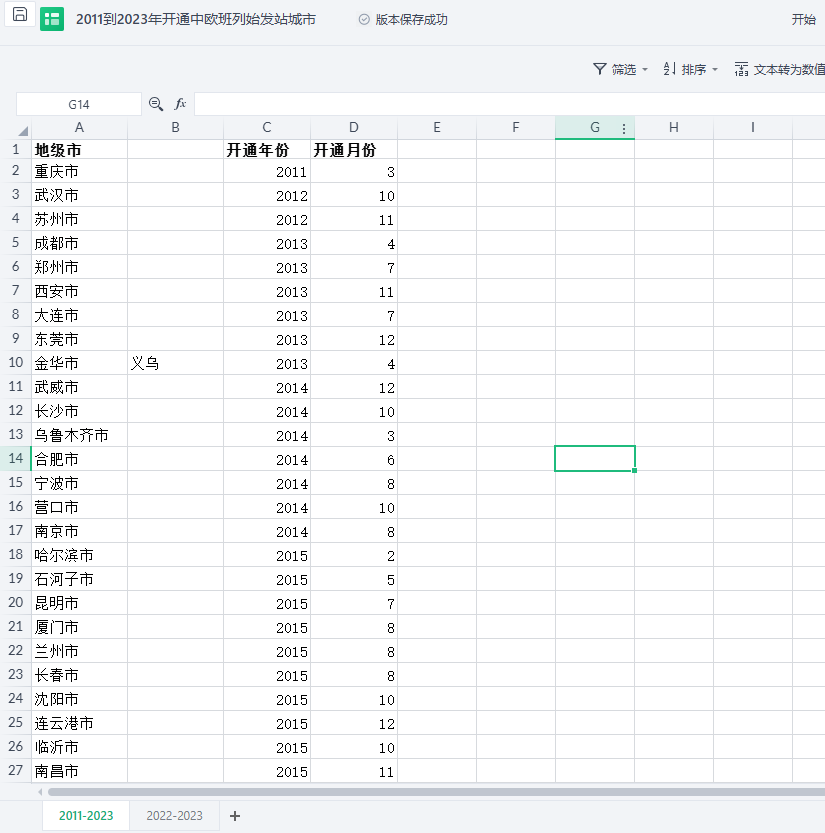Image resolution: width=825 pixels, height=833 pixels.
Task: Click the cell 宁波市
Action: pos(79,483)
